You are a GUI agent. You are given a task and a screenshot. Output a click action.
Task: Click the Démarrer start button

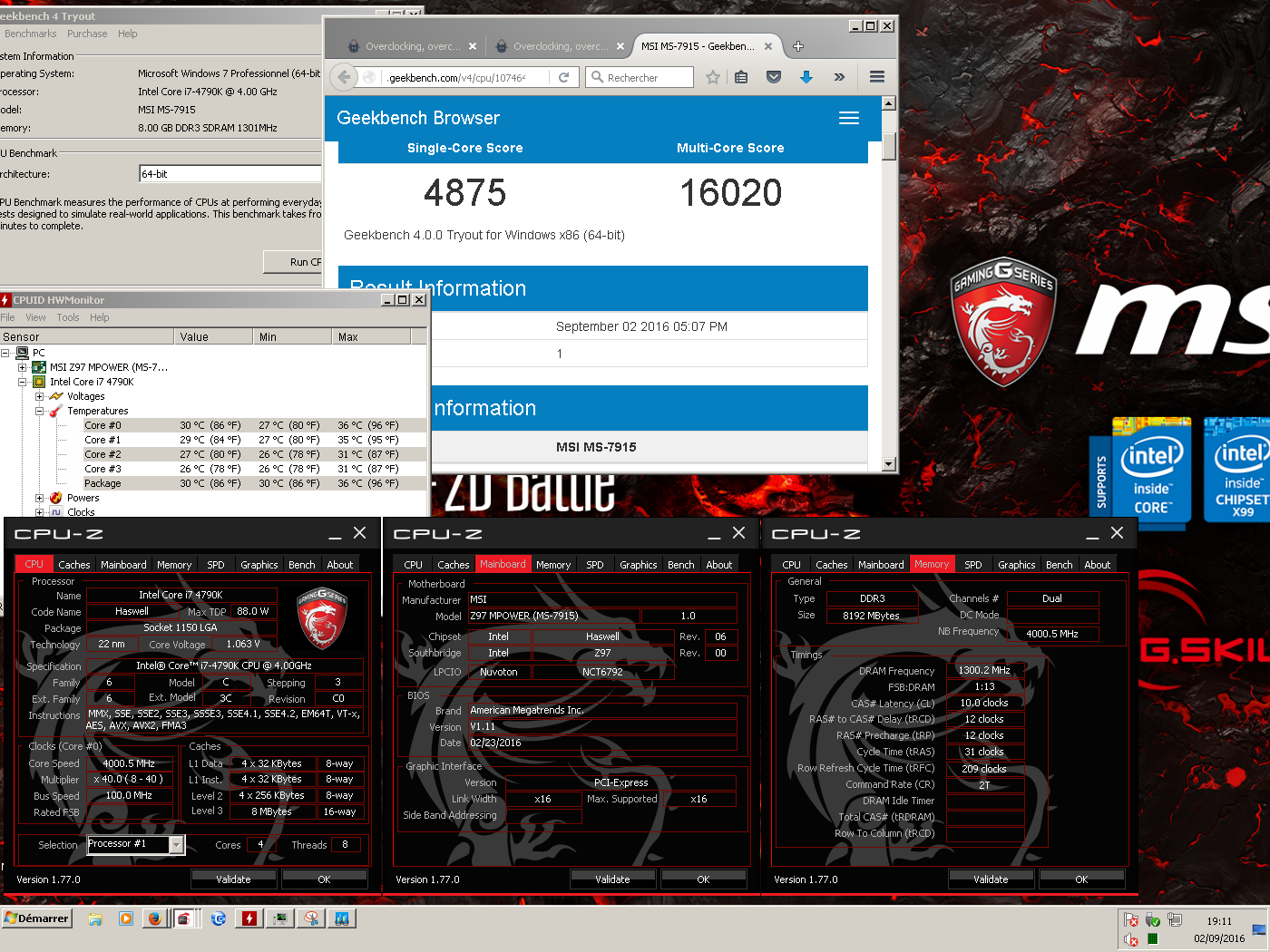37,918
